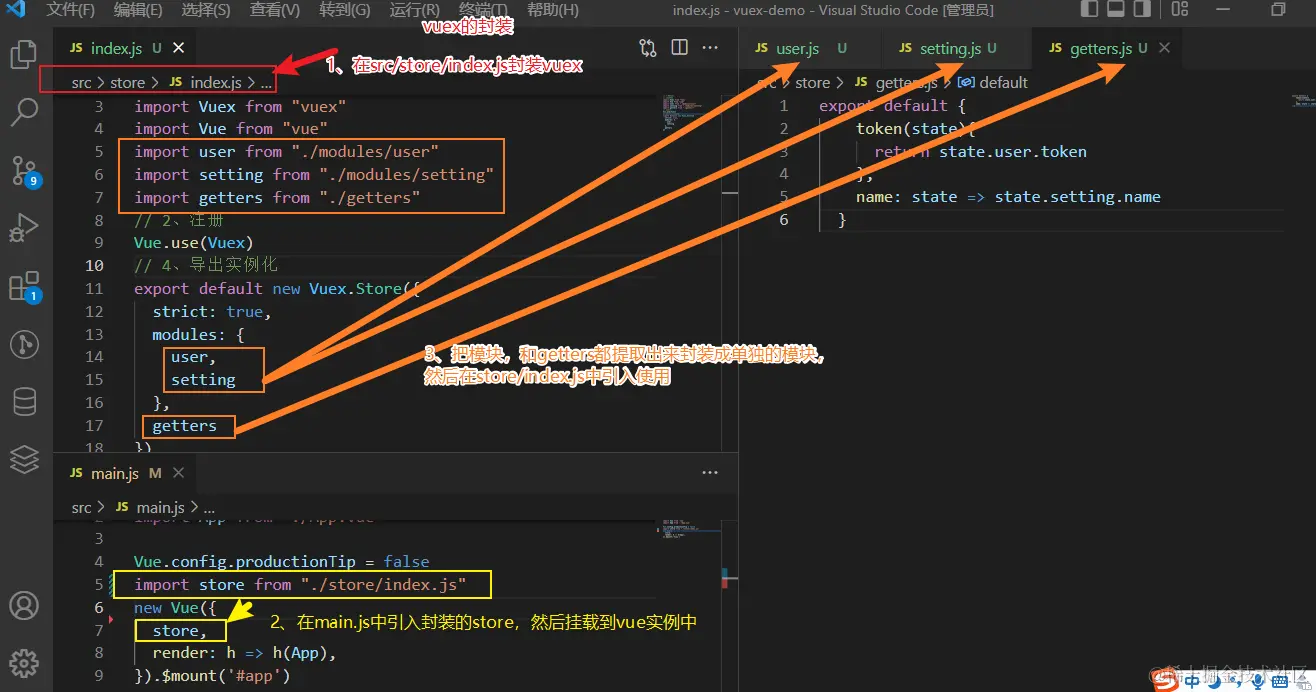Close the index.js tab

click(x=178, y=48)
